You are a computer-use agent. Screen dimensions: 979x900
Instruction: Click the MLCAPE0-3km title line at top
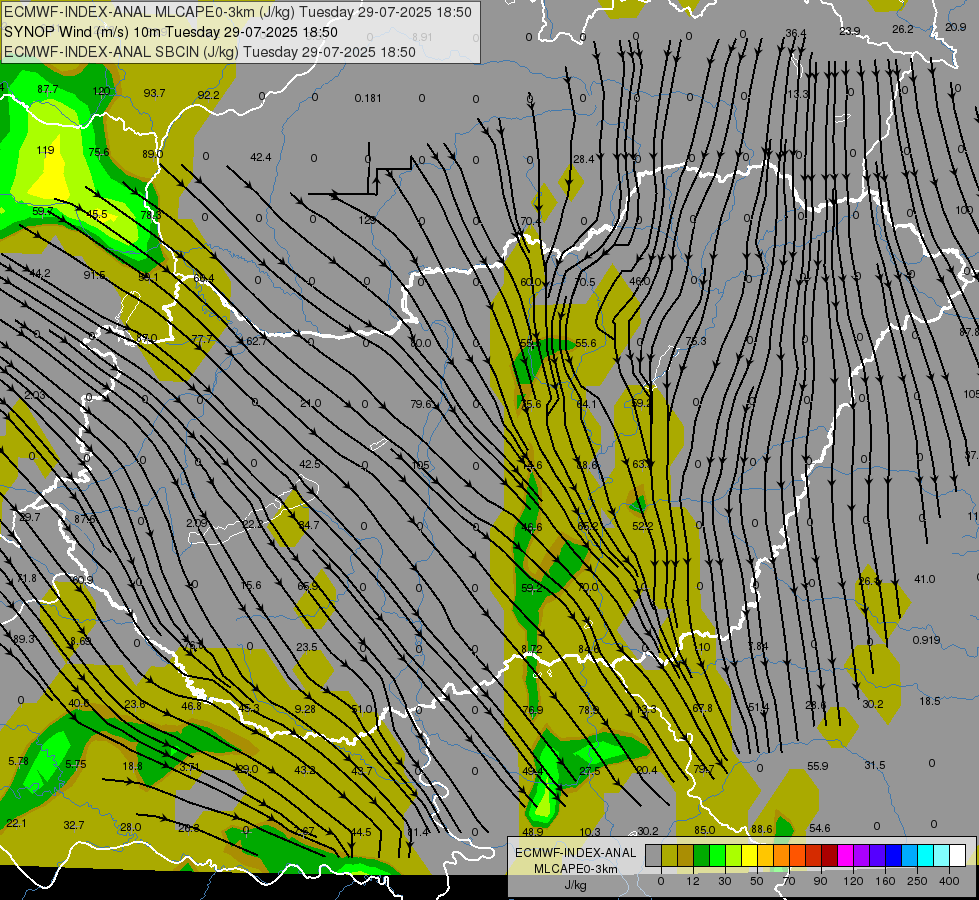[x=238, y=12]
